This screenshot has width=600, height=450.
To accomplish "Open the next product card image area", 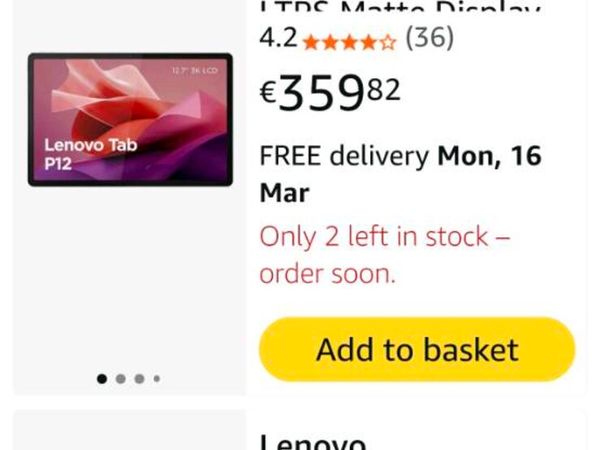I will pyautogui.click(x=129, y=430).
